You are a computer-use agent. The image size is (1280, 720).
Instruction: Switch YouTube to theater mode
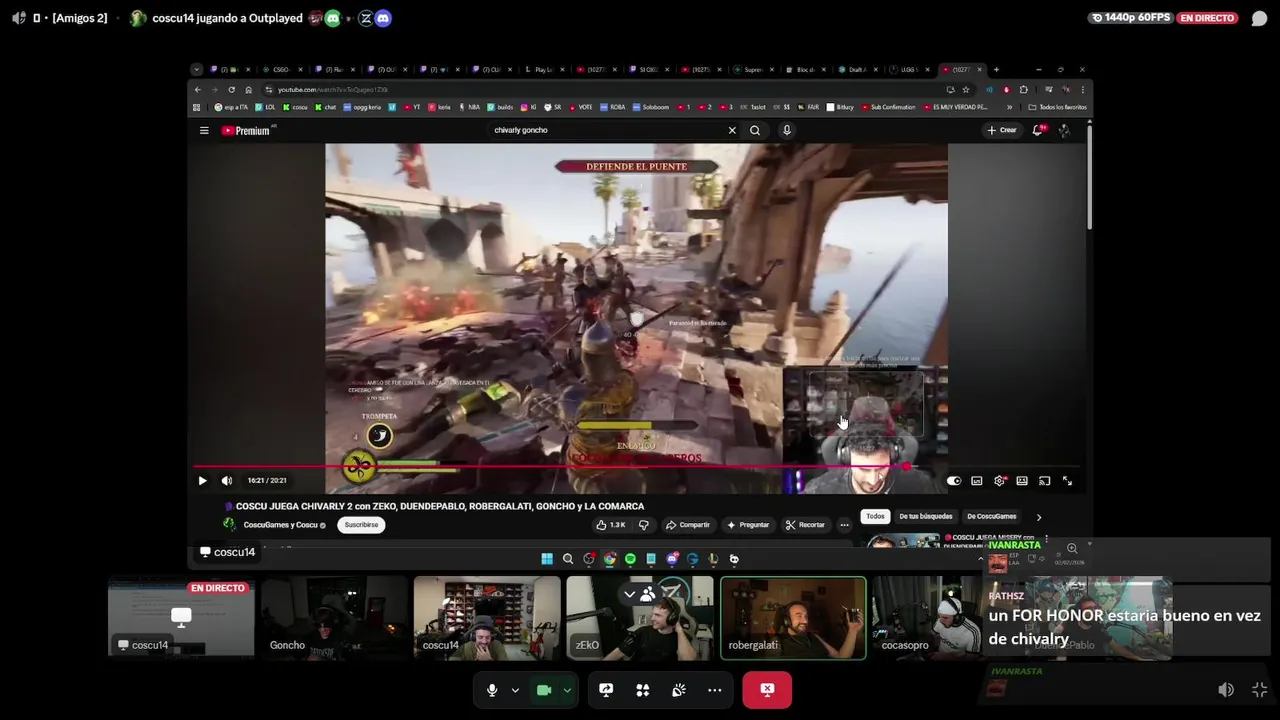point(1022,481)
